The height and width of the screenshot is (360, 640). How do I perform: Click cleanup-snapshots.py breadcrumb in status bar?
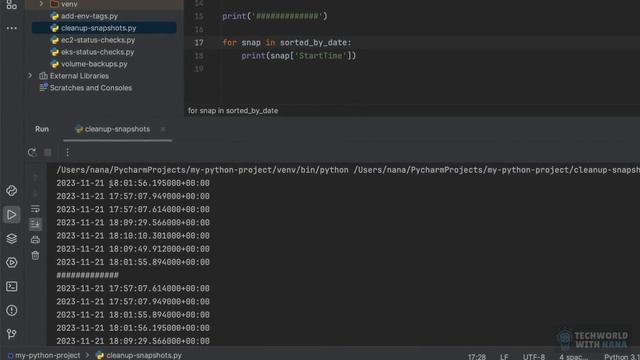point(139,356)
